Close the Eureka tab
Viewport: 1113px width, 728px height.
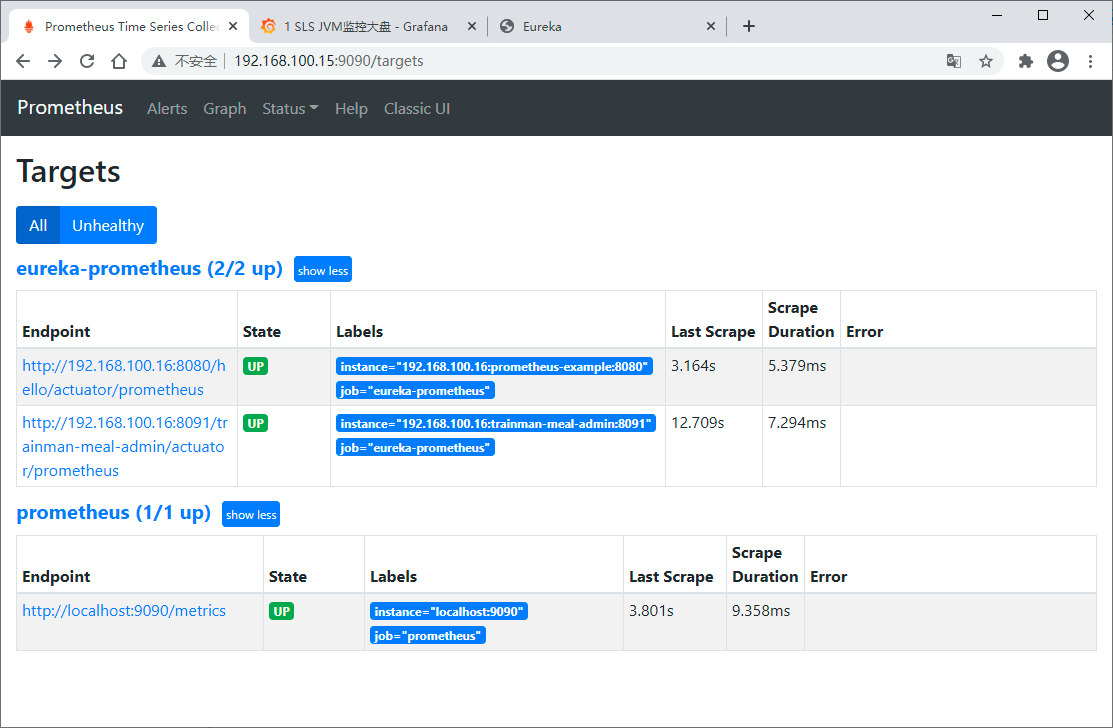pyautogui.click(x=711, y=26)
